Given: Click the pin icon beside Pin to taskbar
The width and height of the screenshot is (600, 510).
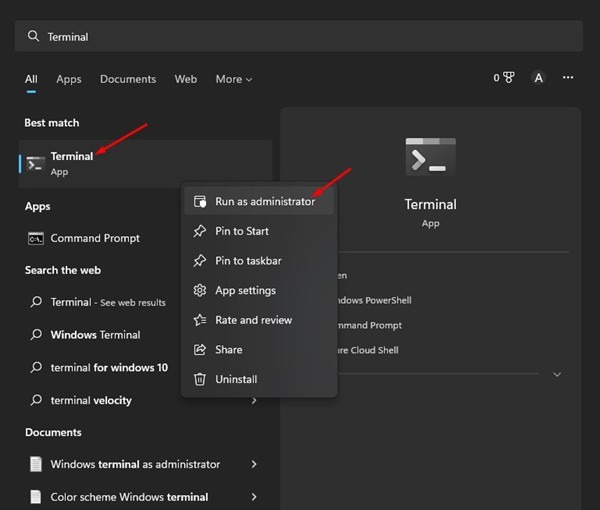Looking at the screenshot, I should (x=200, y=261).
